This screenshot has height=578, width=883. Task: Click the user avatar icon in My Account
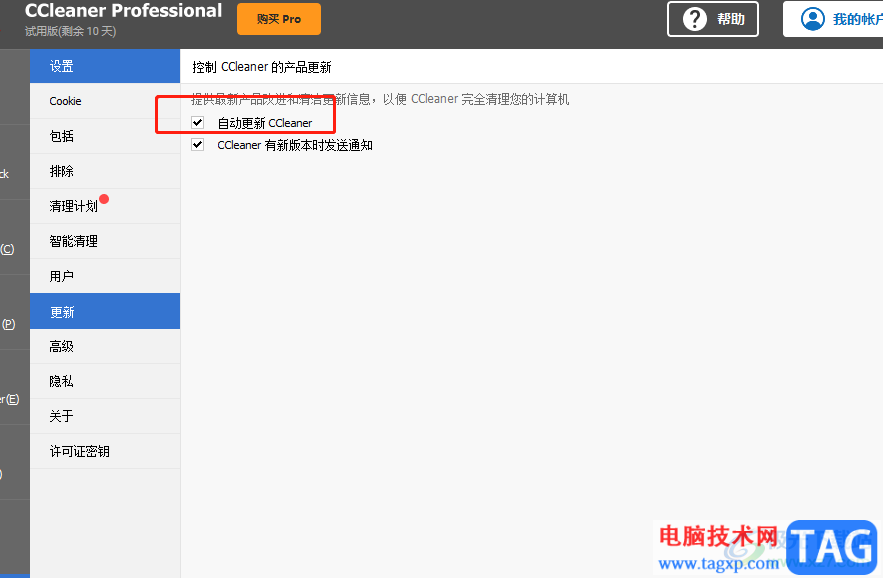813,19
